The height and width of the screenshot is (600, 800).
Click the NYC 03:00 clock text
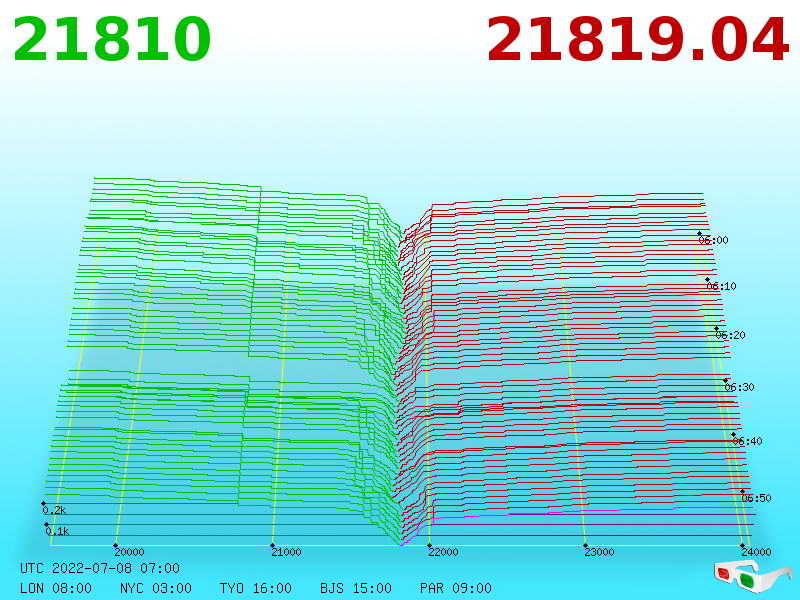click(156, 588)
